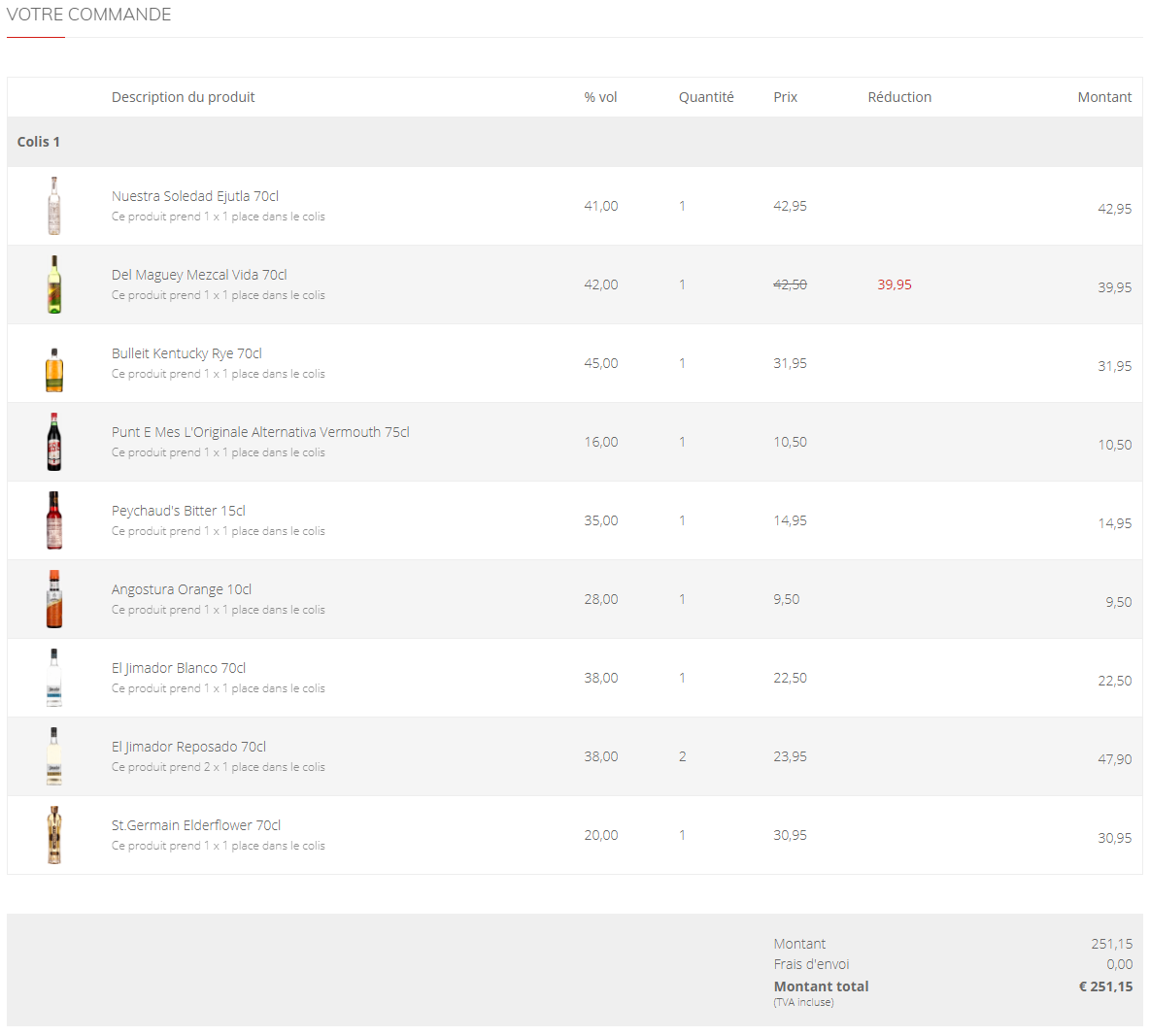Viewport: 1150px width, 1036px height.
Task: Open the Angostura Orange bottle image
Action: click(54, 599)
